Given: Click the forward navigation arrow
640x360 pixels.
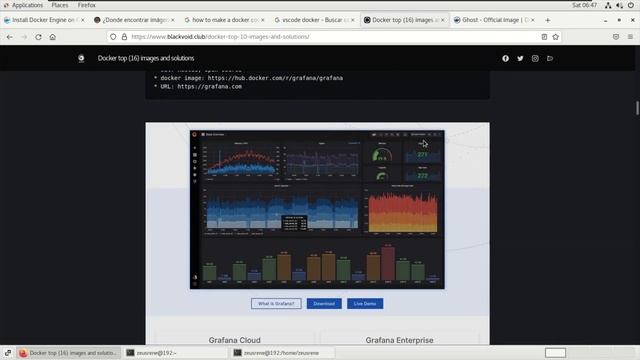Looking at the screenshot, I should point(24,37).
